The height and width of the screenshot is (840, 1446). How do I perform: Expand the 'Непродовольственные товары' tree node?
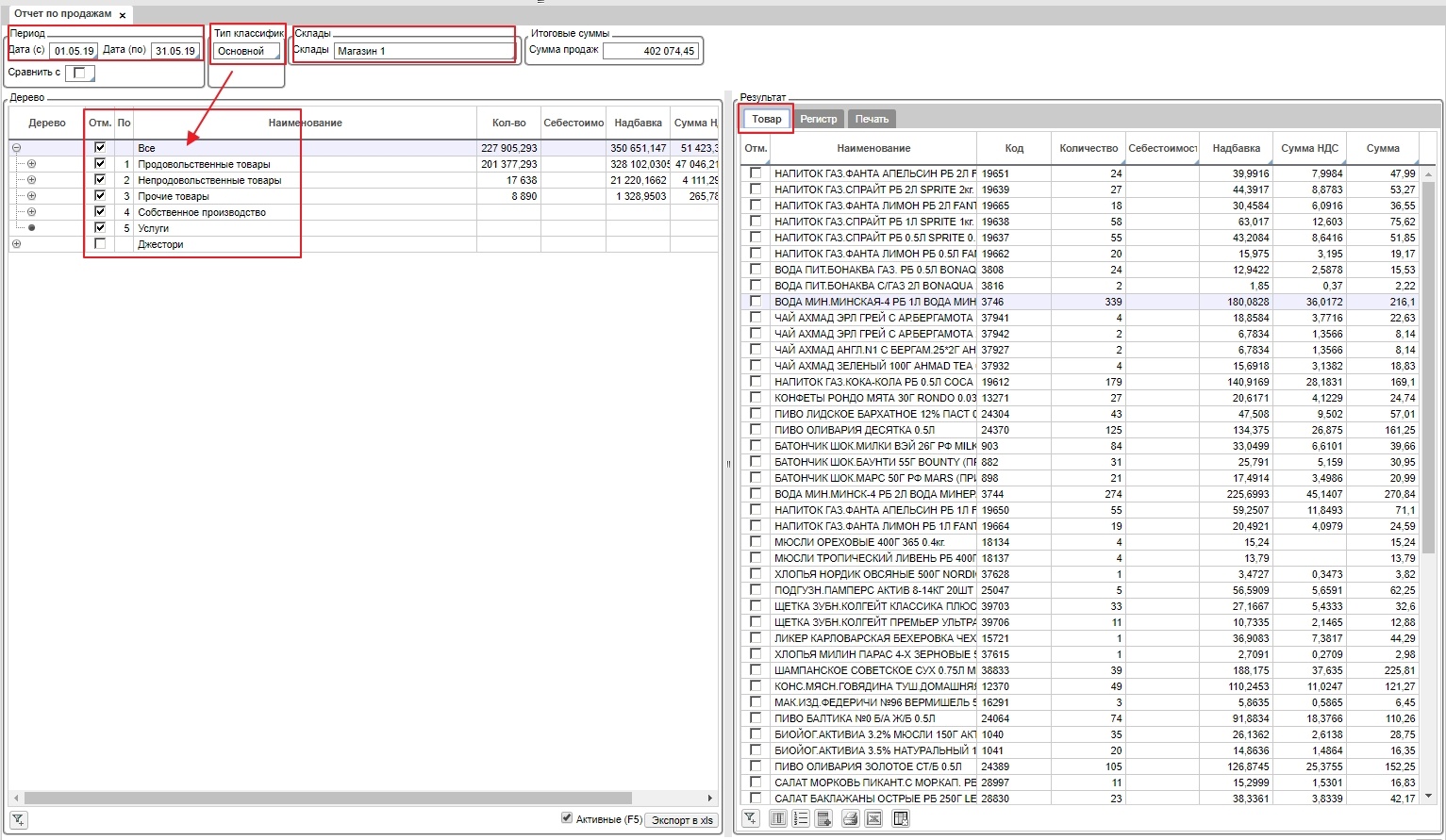(31, 180)
